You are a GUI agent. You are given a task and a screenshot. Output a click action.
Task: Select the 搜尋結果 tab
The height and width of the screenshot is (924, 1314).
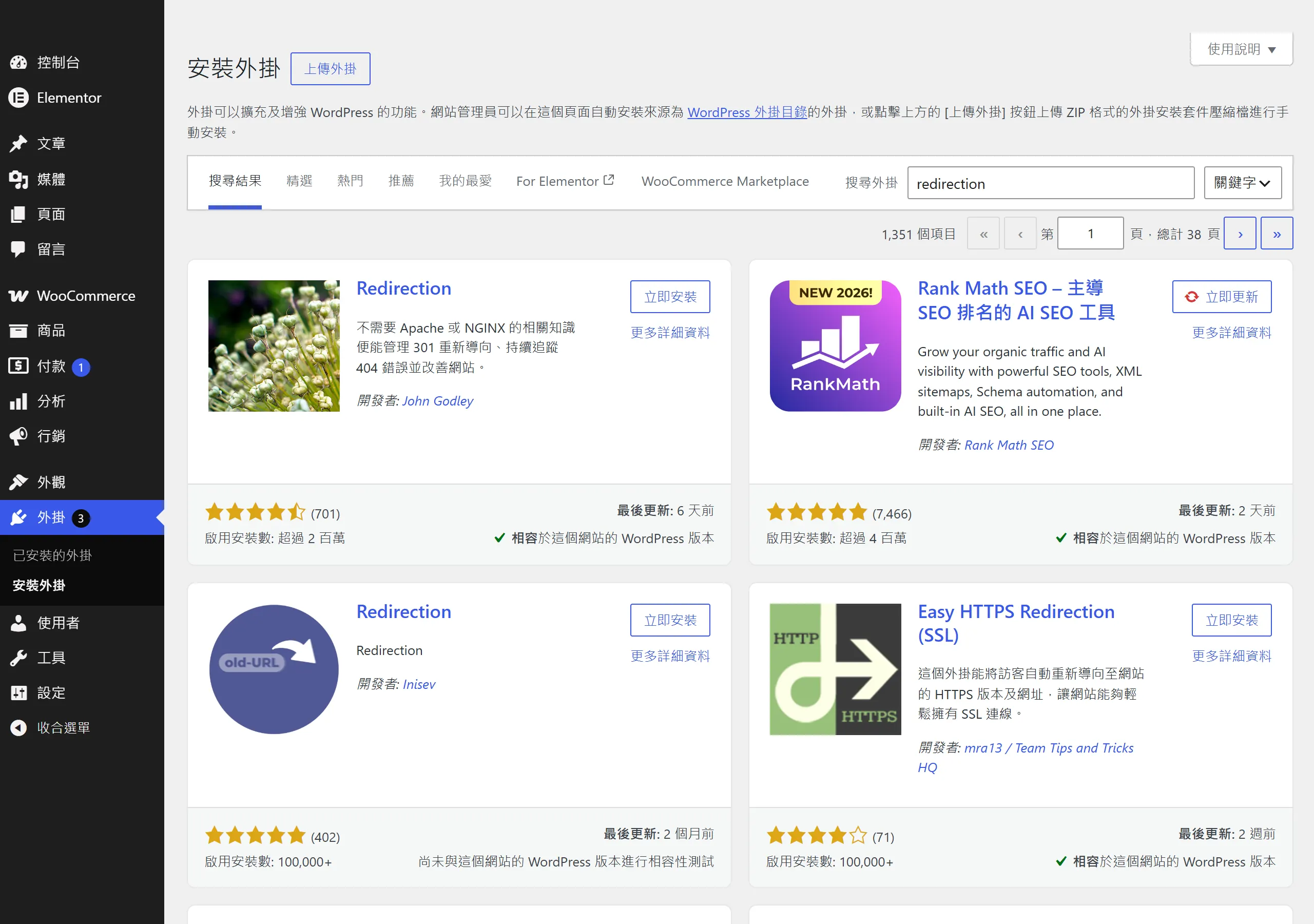point(235,181)
